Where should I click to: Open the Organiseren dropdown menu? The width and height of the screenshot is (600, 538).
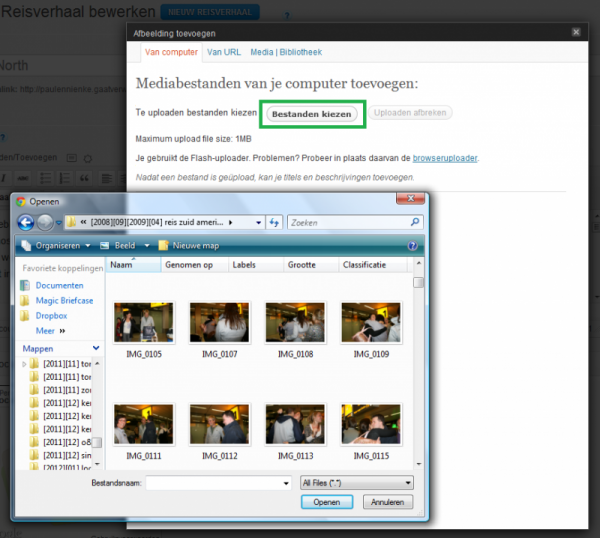click(59, 245)
